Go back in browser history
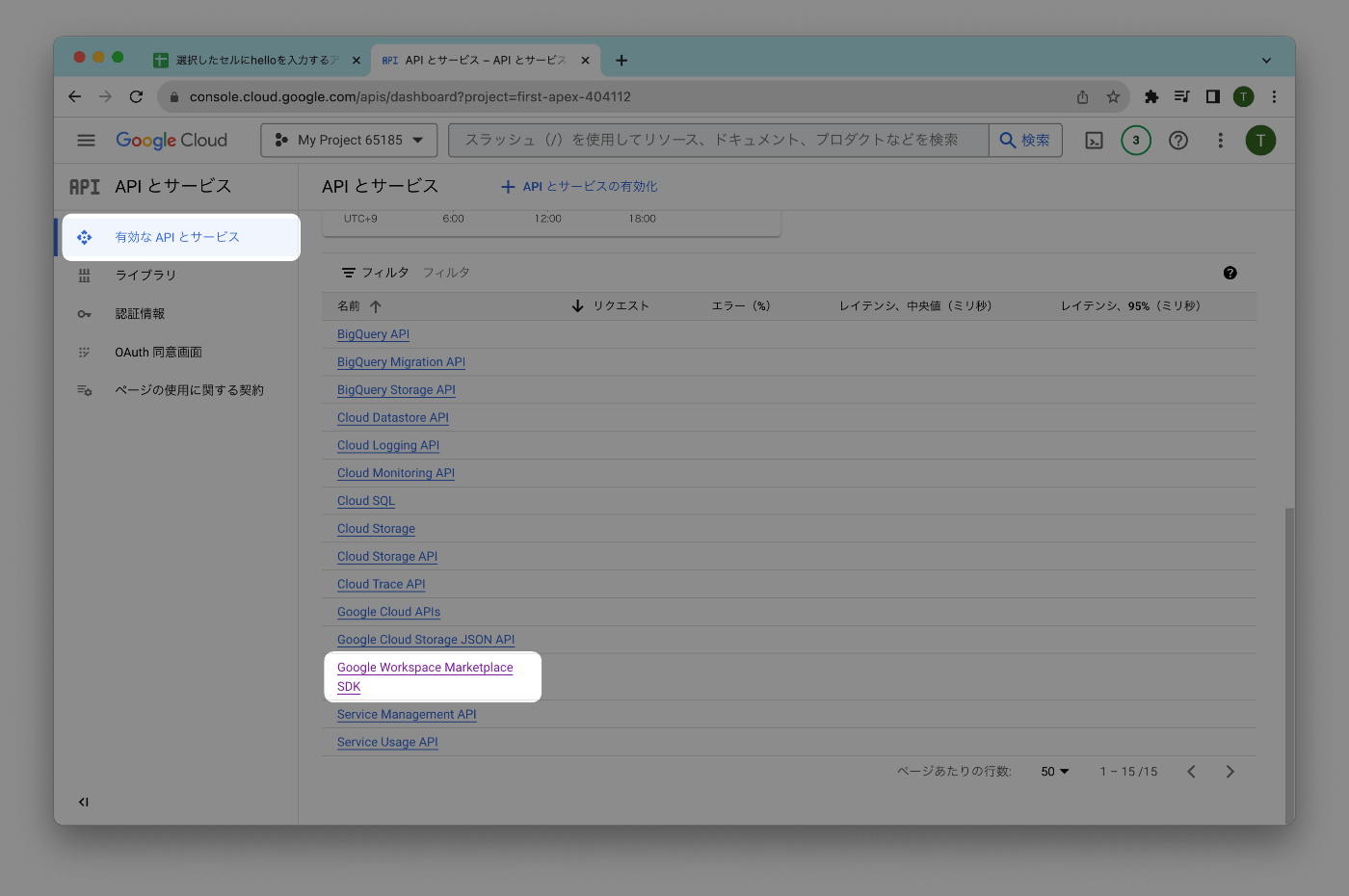Image resolution: width=1349 pixels, height=896 pixels. [x=75, y=96]
